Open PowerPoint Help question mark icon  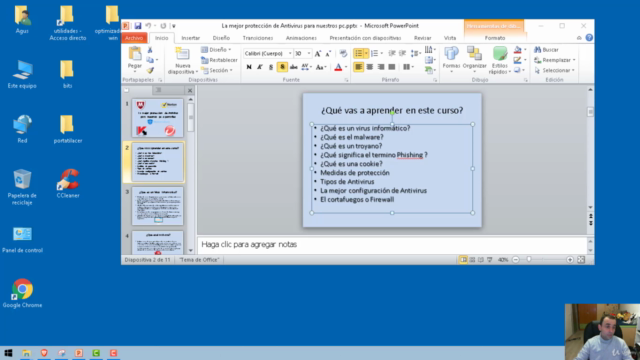pos(589,38)
